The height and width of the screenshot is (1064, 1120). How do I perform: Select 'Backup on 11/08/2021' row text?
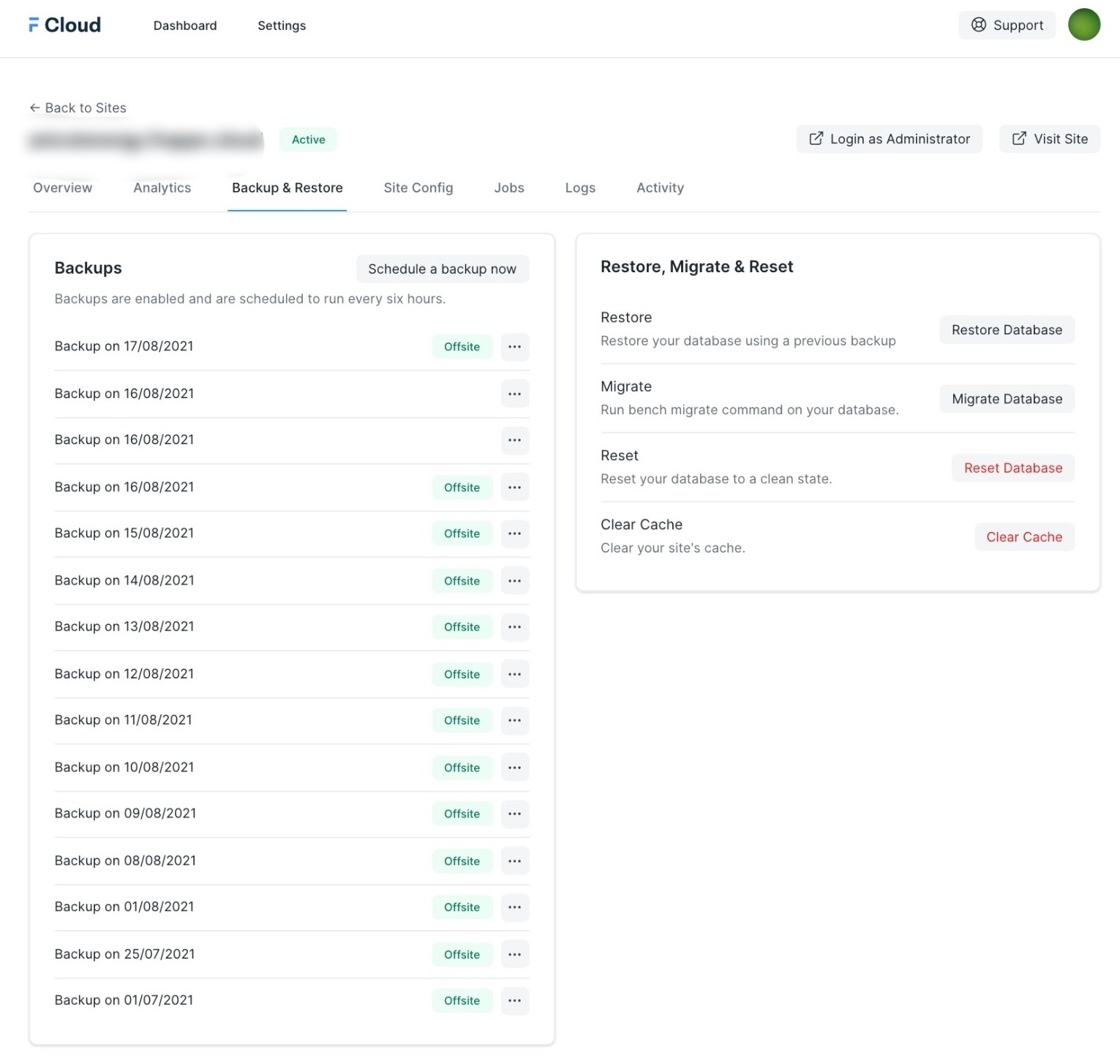[x=124, y=720]
